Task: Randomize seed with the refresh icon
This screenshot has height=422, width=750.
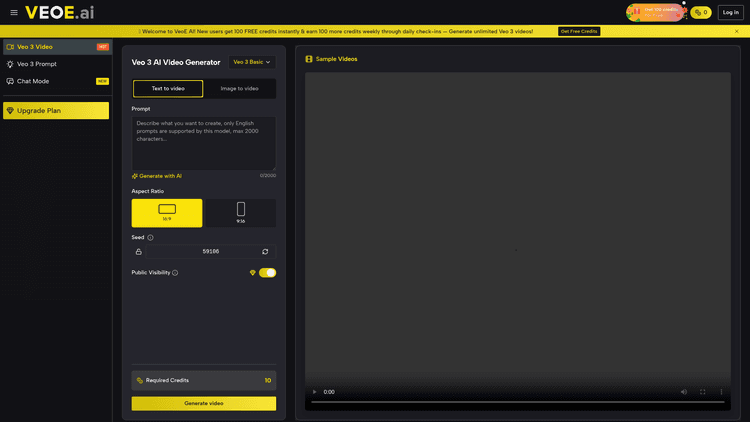Action: point(265,252)
